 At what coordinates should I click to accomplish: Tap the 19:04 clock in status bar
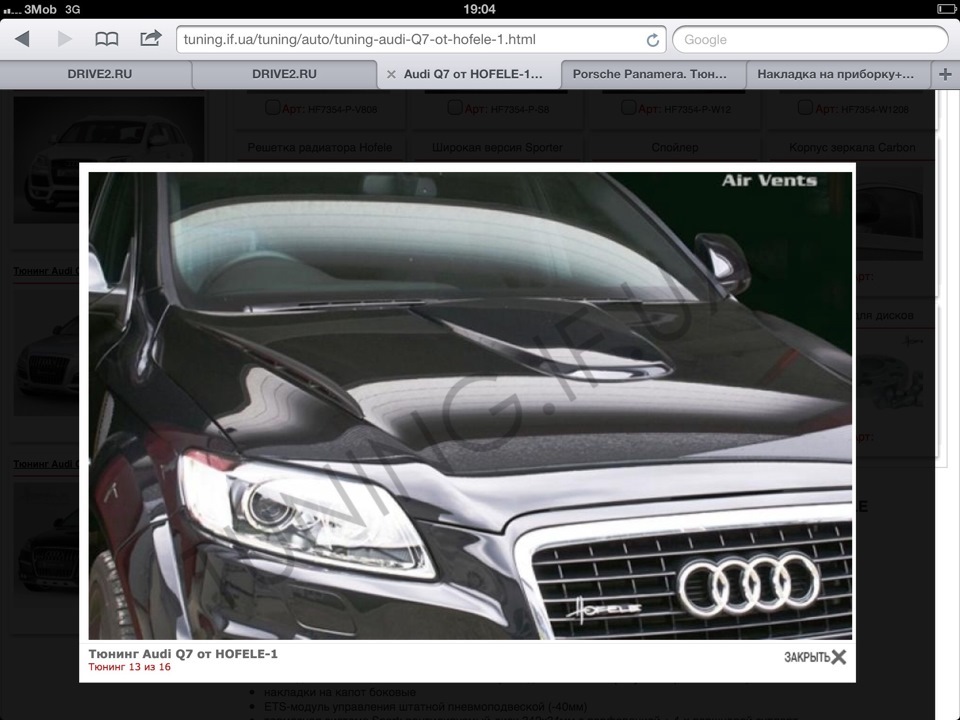tap(479, 9)
